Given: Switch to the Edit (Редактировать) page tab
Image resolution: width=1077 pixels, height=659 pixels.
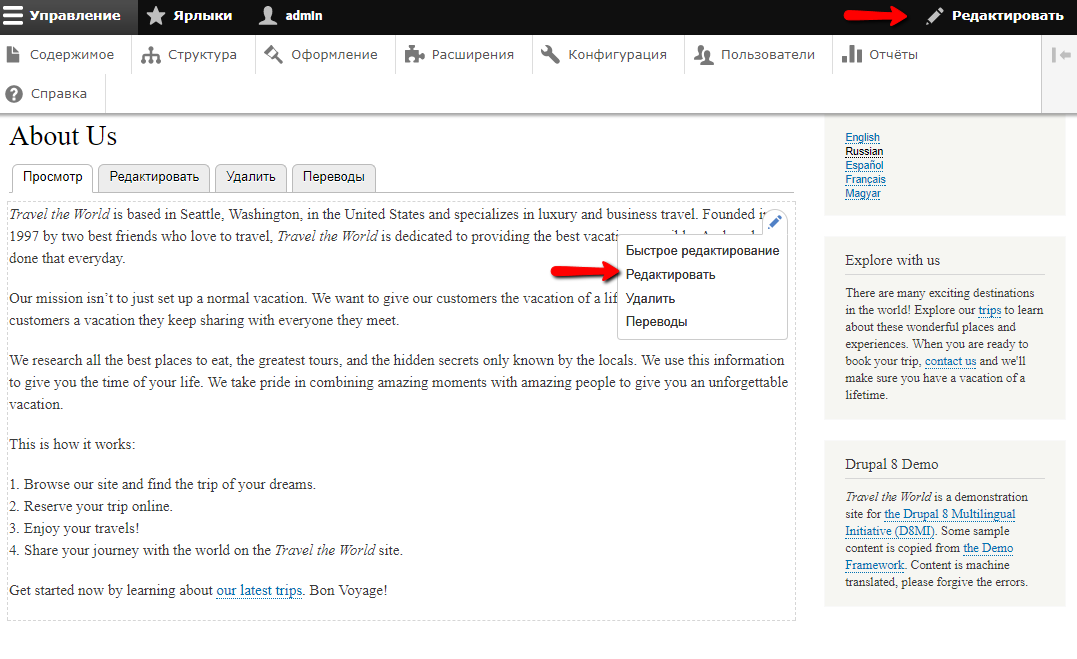Looking at the screenshot, I should point(154,177).
